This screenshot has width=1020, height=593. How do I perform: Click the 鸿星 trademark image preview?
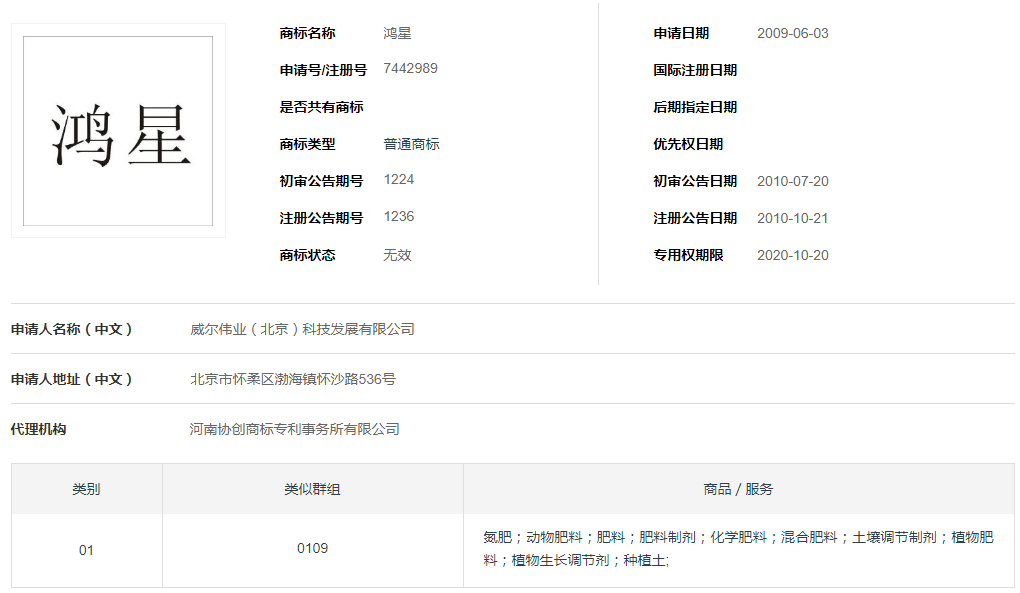(117, 128)
